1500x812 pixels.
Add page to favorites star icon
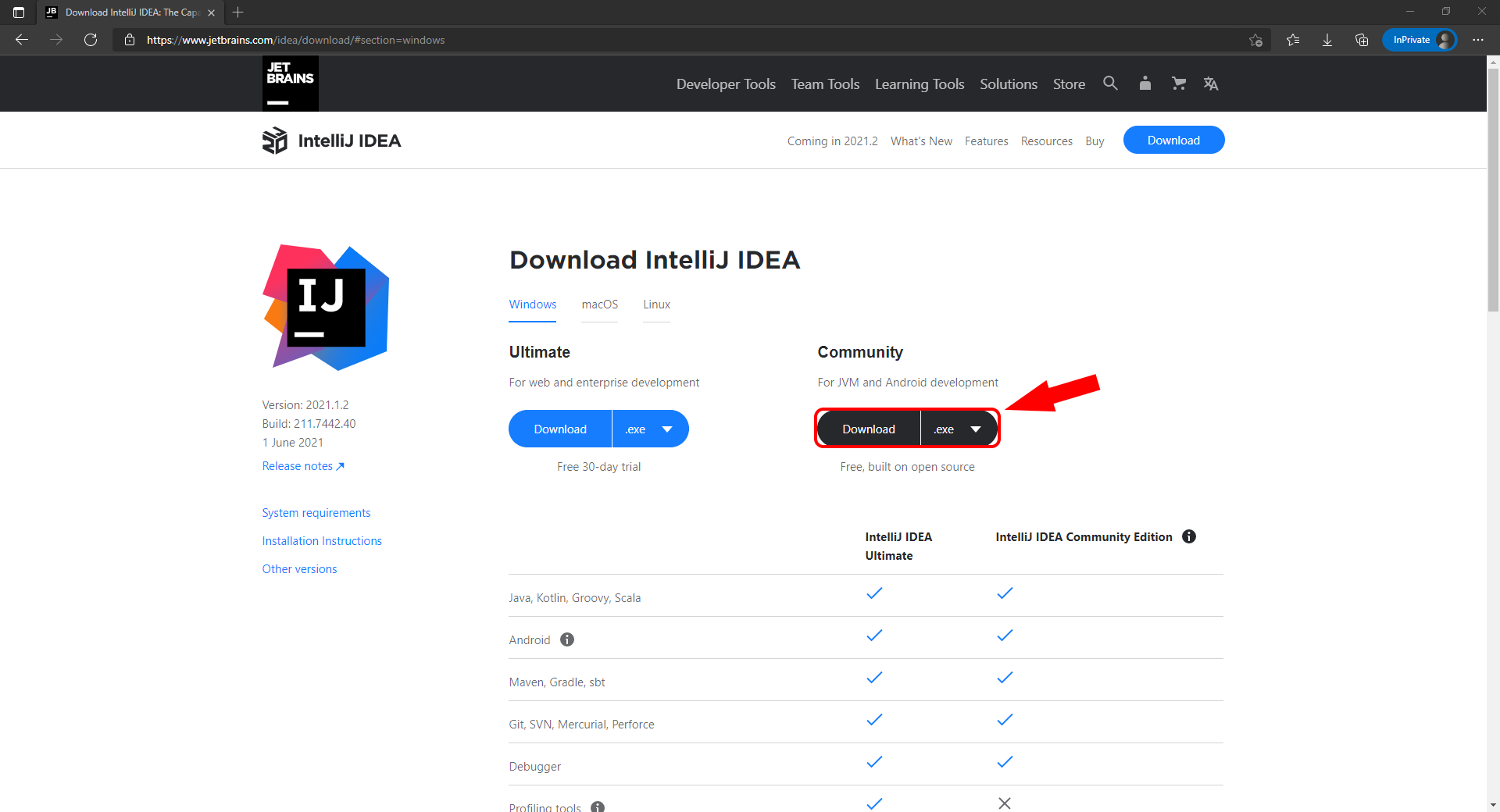coord(1255,40)
